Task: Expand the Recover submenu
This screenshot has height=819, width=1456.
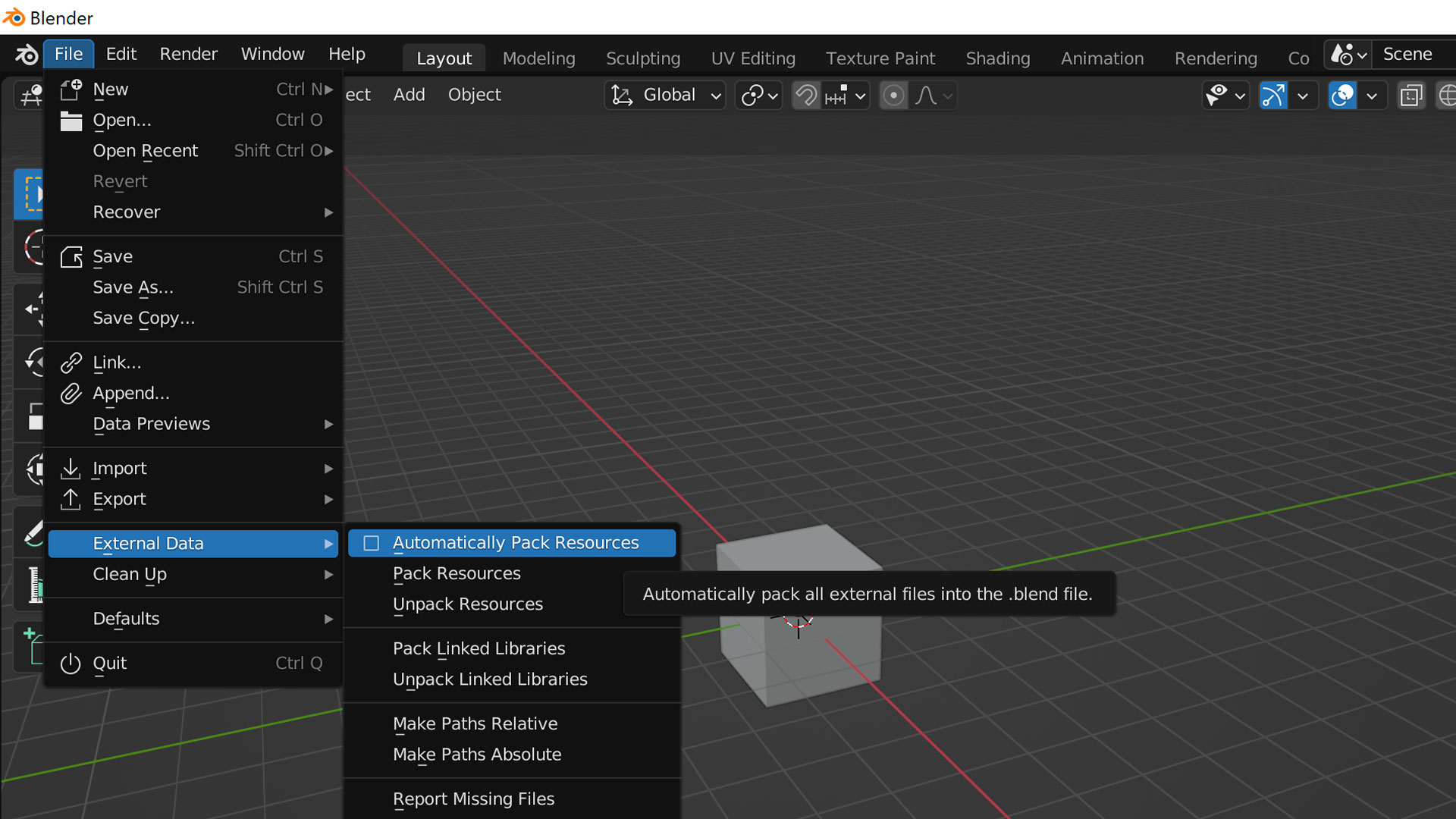Action: pyautogui.click(x=193, y=212)
